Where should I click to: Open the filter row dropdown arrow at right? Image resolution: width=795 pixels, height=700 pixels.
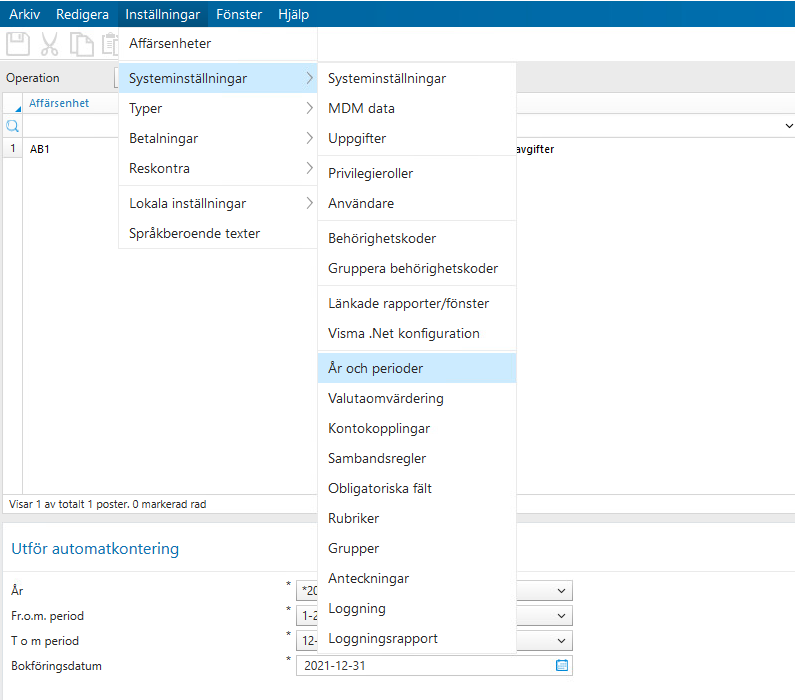pyautogui.click(x=788, y=126)
